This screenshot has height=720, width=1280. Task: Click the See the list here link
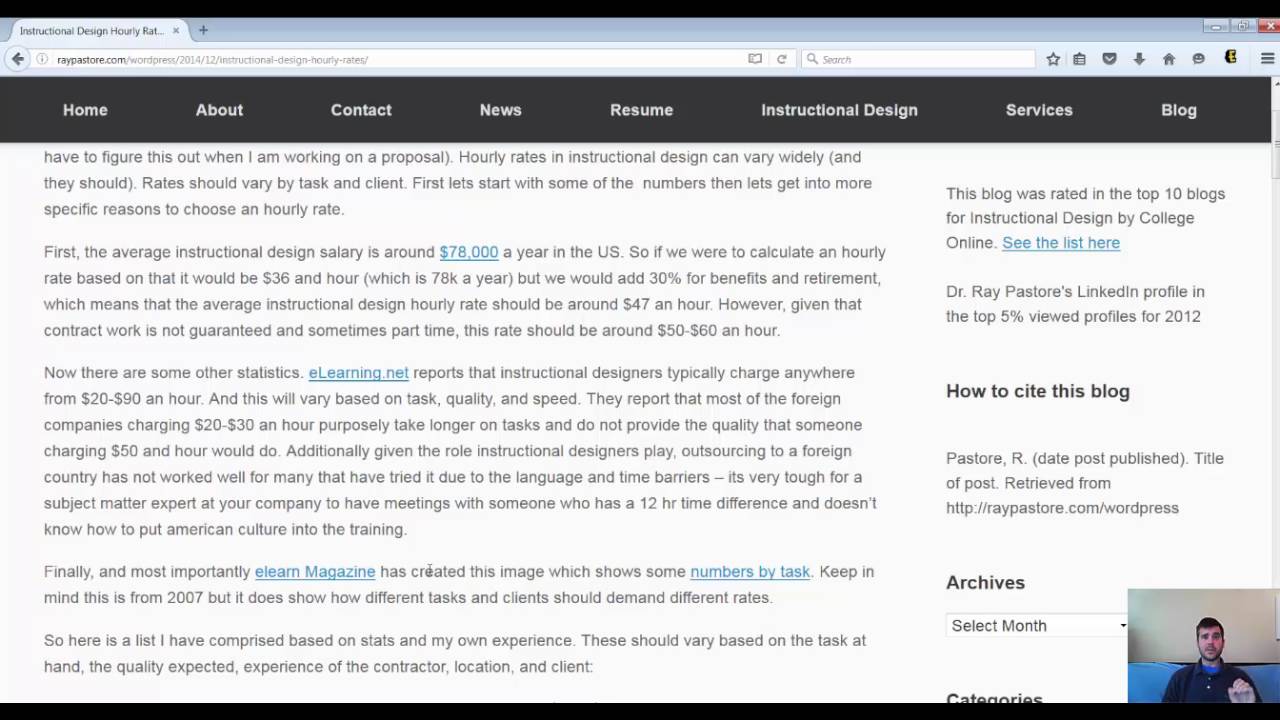point(1061,242)
